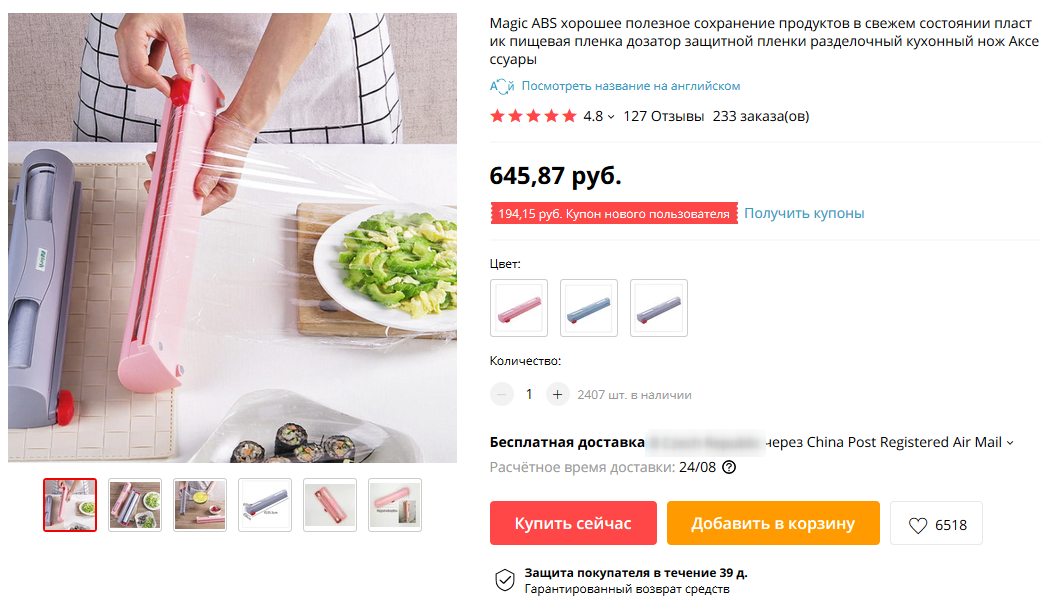View the last product thumbnail image

(x=395, y=505)
